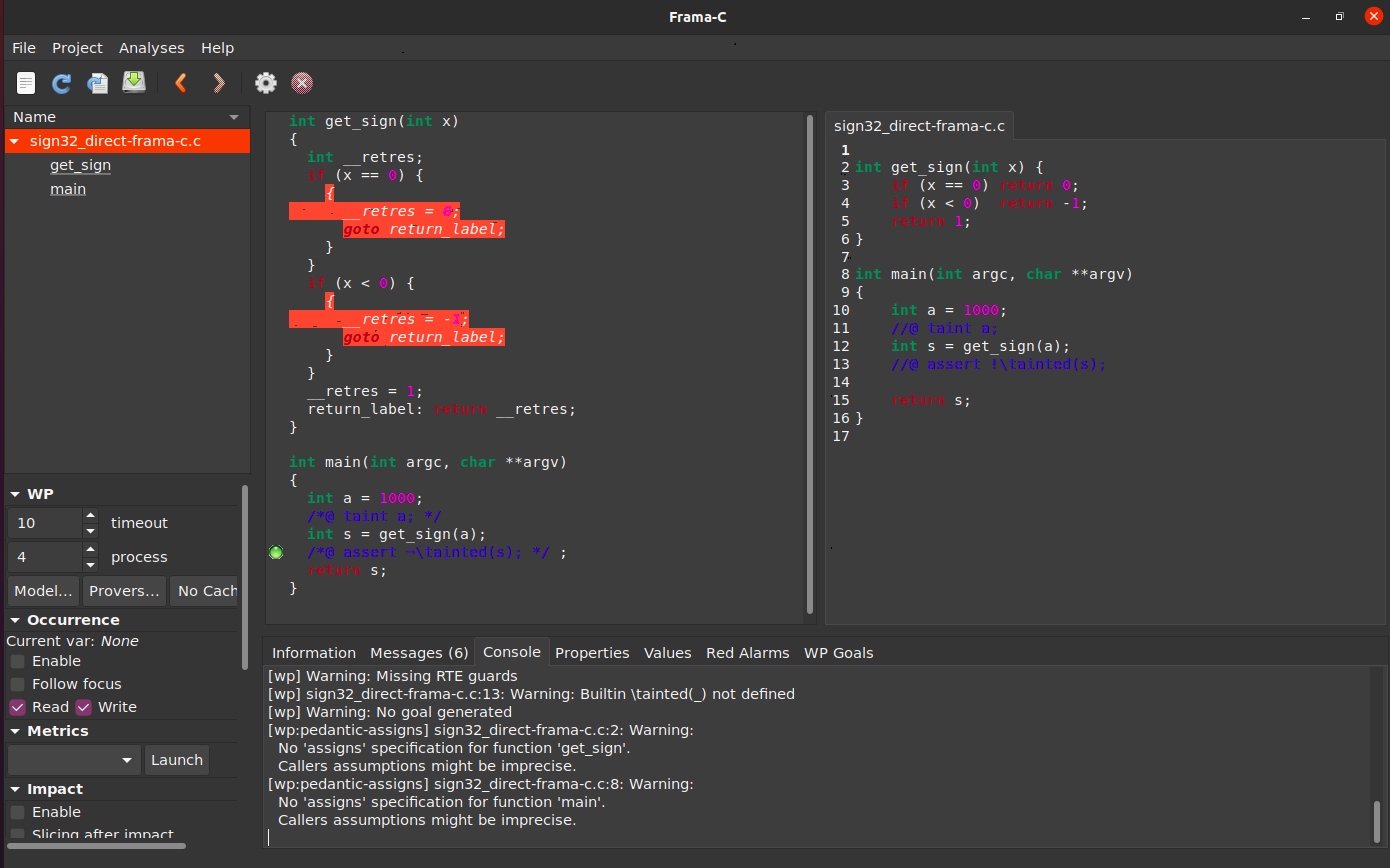The height and width of the screenshot is (868, 1390).
Task: Click the console vertical scrollbar
Action: pos(1377,822)
